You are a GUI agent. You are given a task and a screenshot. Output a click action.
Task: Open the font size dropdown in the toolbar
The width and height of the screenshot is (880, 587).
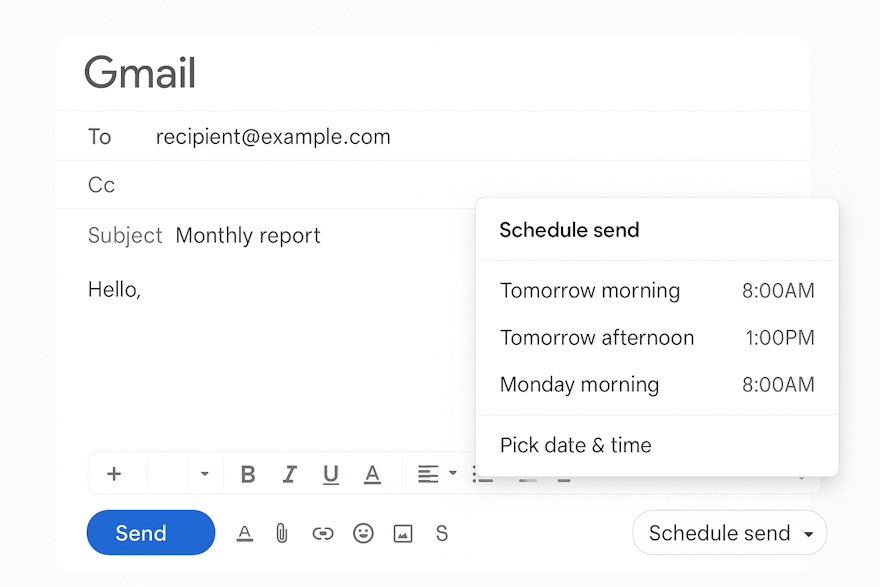(205, 473)
